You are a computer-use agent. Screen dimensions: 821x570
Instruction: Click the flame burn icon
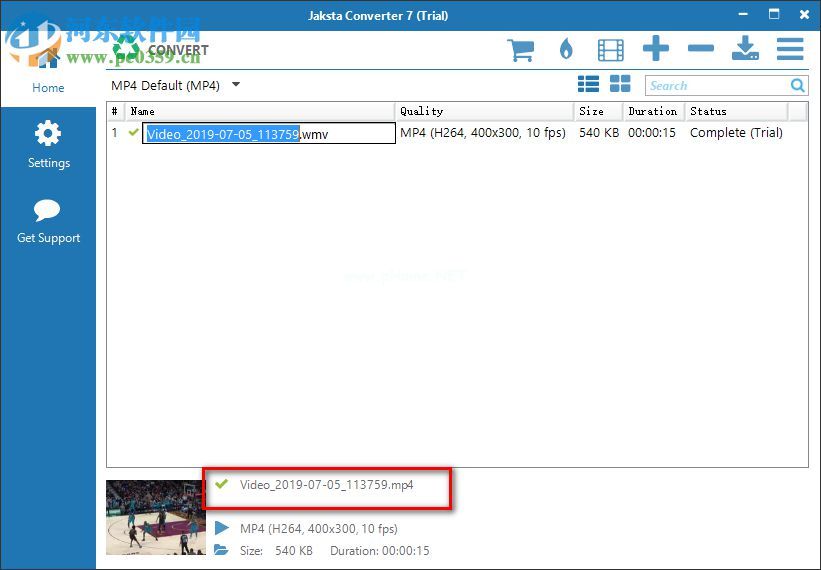[x=566, y=49]
